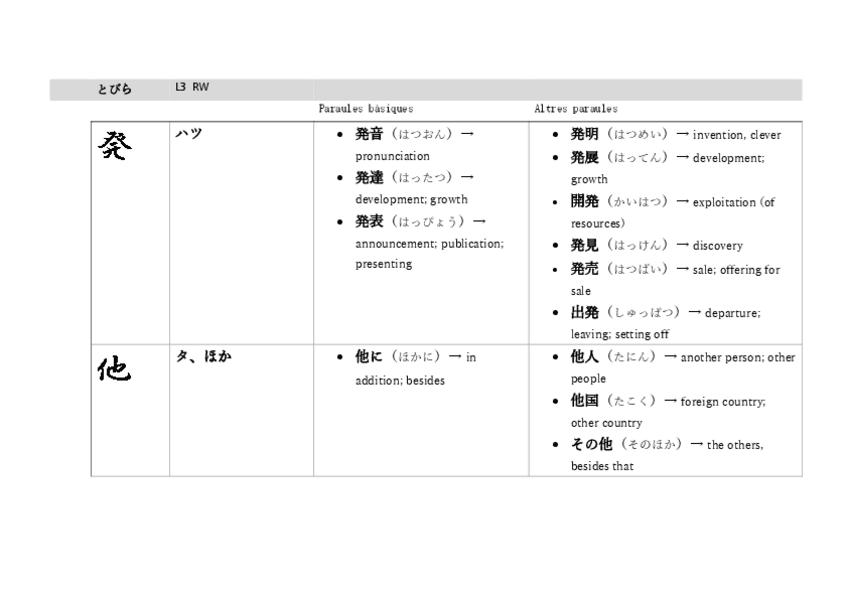
Task: Click 開発 (exploitation of resources)
Action: [584, 202]
